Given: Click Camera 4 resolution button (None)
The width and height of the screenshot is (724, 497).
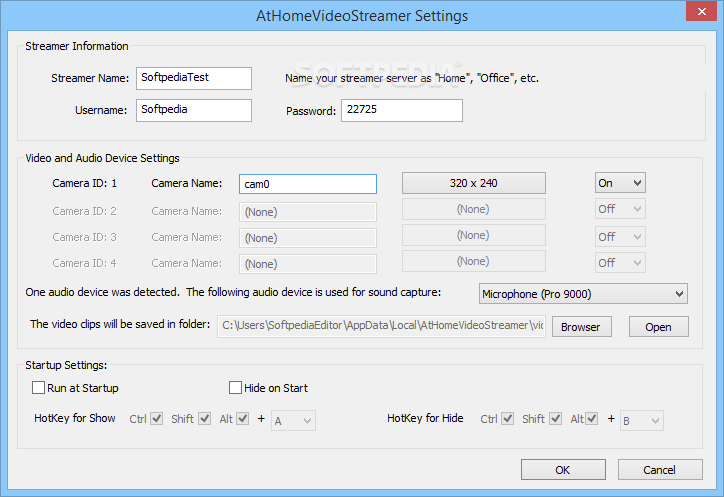Looking at the screenshot, I should tap(474, 261).
